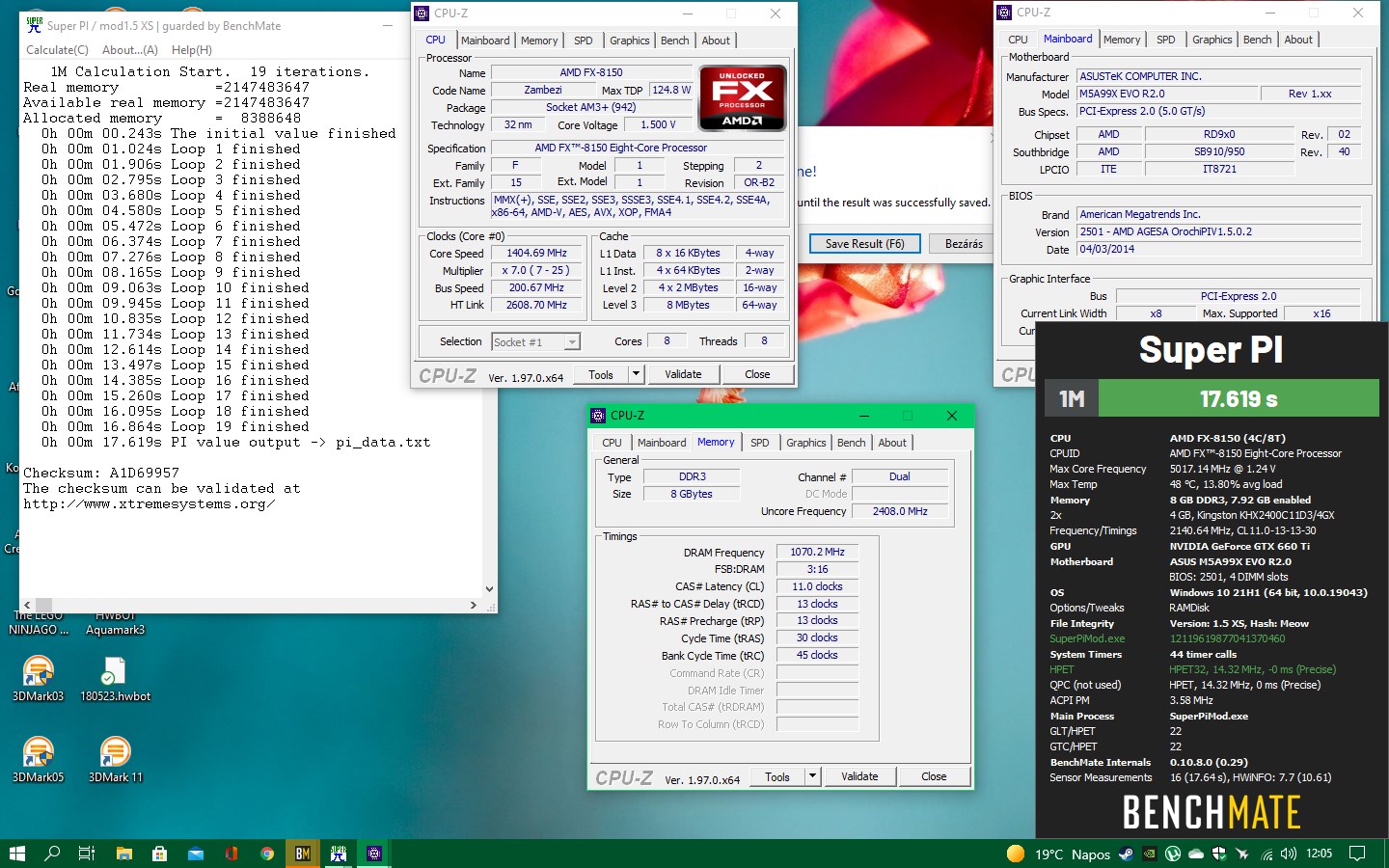Click Super PI scroll right arrow
The height and width of the screenshot is (868, 1389).
coord(473,606)
